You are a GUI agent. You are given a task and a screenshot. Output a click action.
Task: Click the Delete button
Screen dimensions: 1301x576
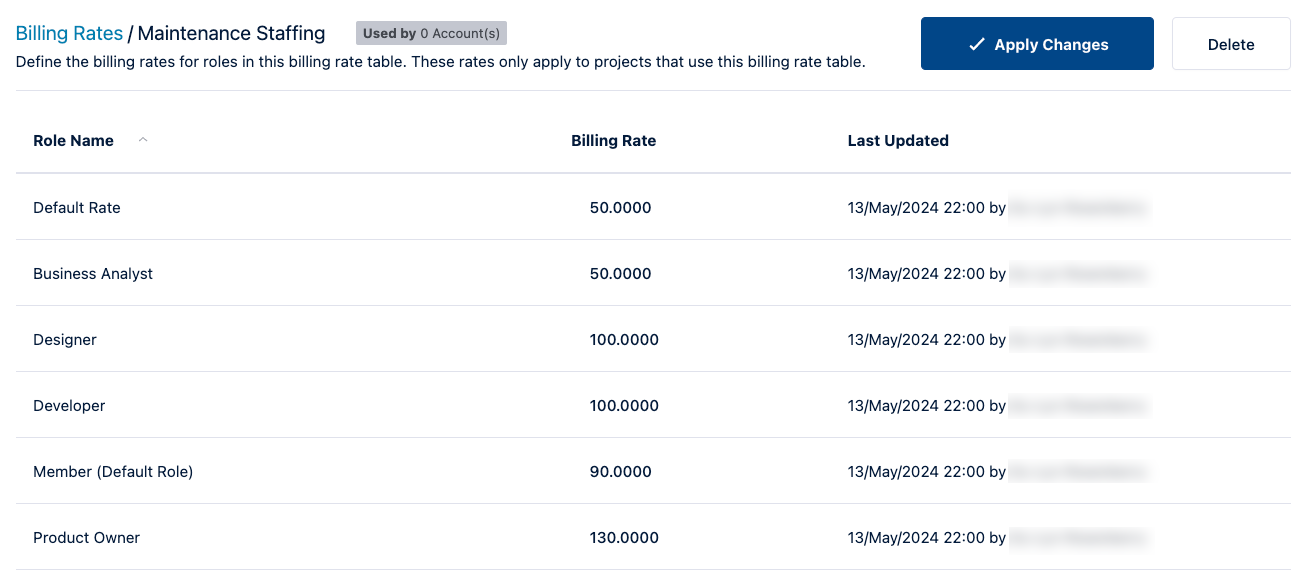(1230, 44)
